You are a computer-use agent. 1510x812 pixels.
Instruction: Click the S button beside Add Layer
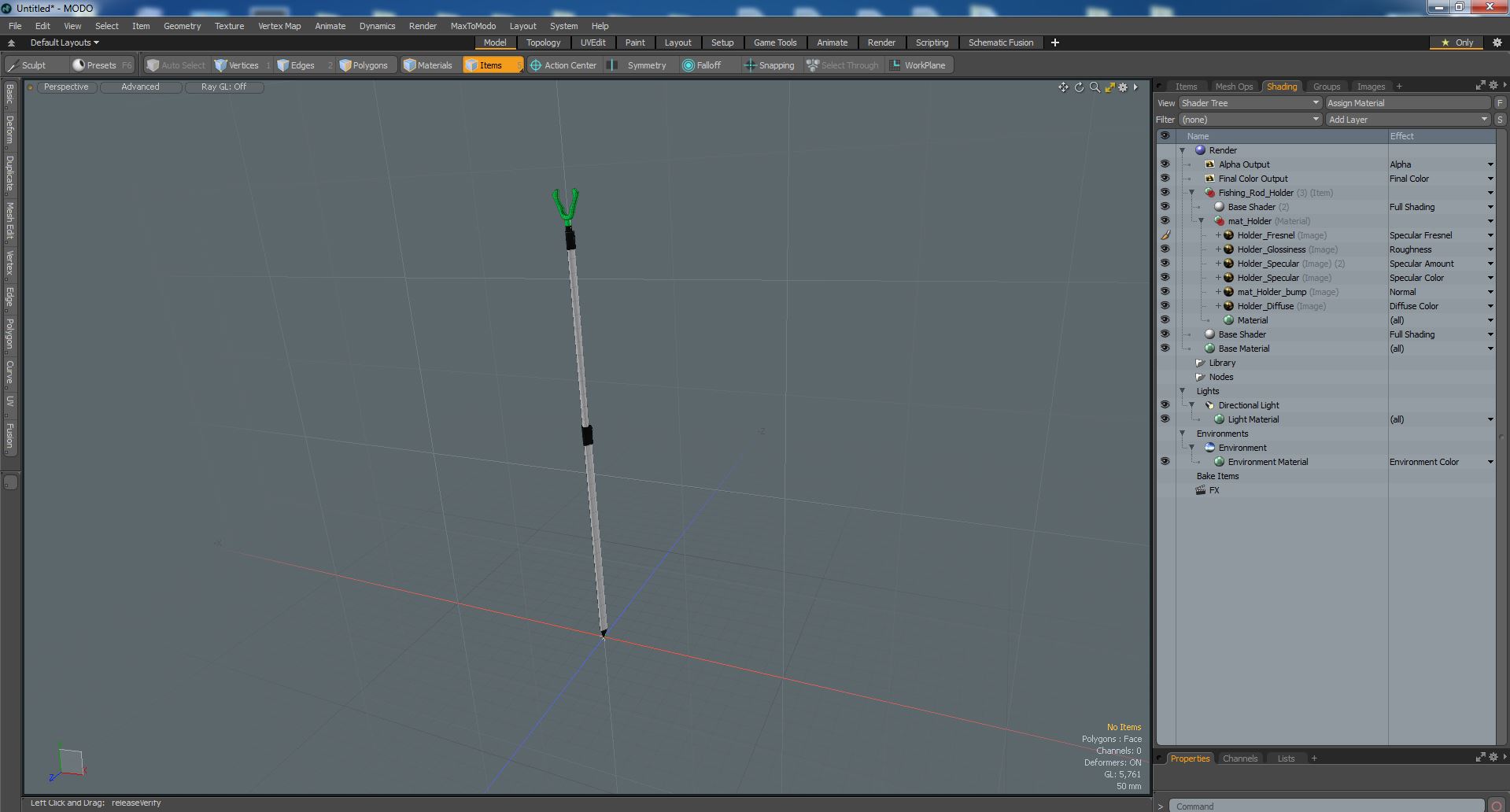tap(1500, 120)
